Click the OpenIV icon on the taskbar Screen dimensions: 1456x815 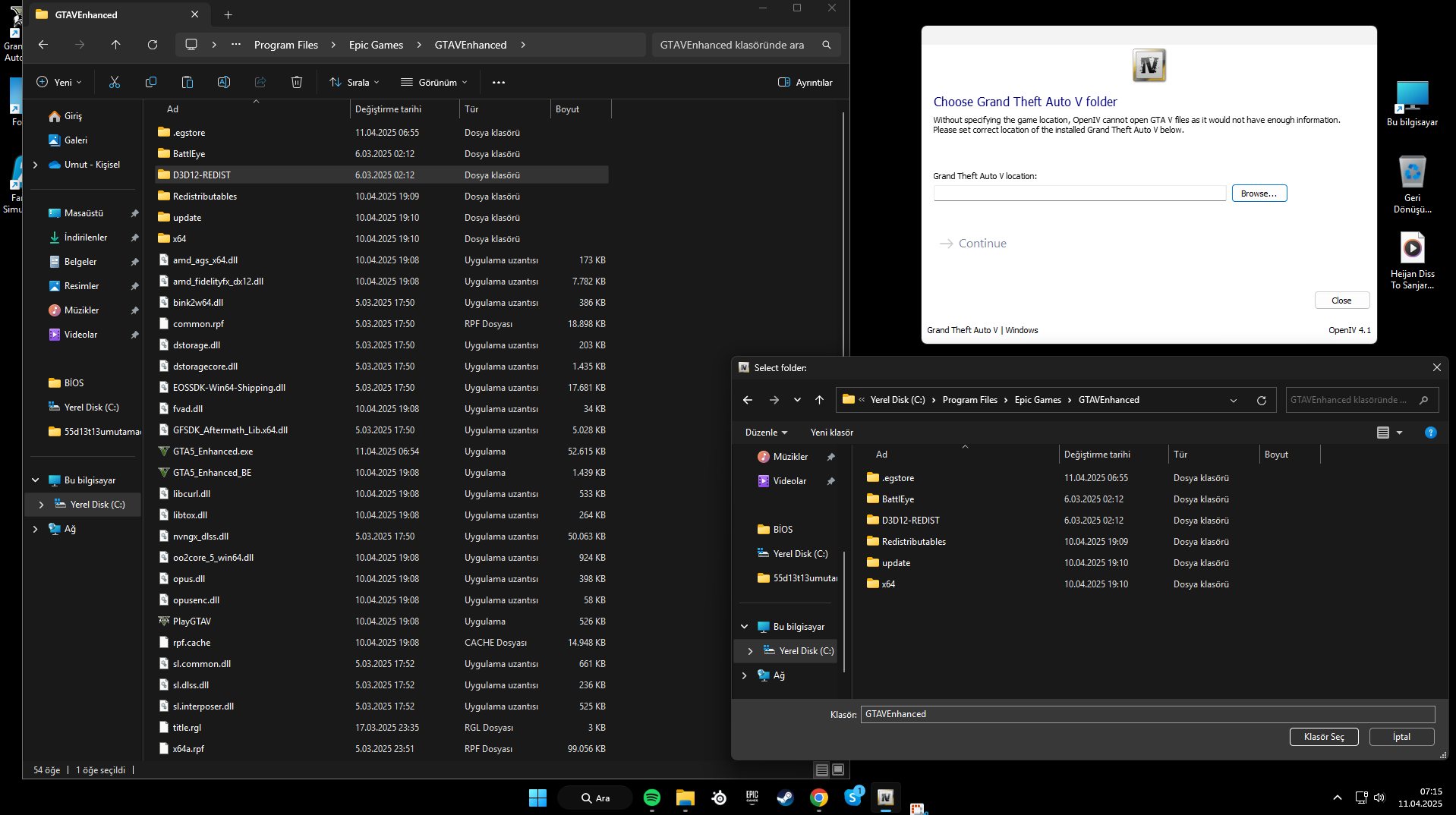point(886,798)
